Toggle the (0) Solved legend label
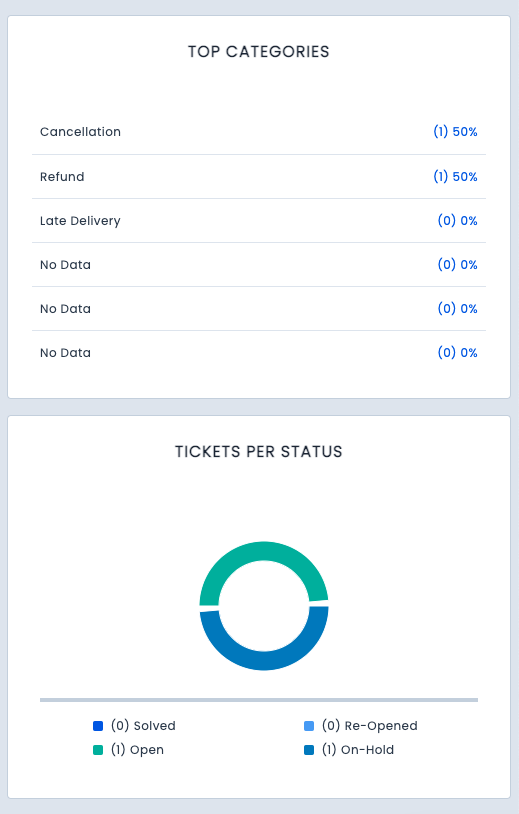 point(143,726)
